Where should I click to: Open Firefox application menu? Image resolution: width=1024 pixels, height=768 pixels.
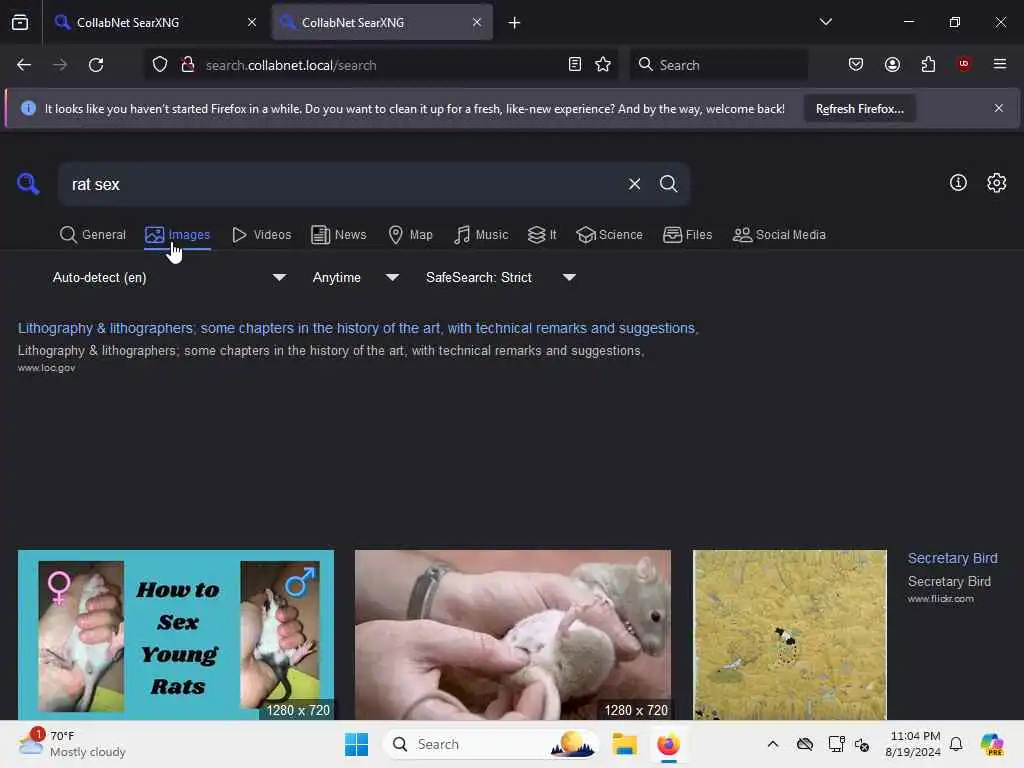click(x=1000, y=64)
